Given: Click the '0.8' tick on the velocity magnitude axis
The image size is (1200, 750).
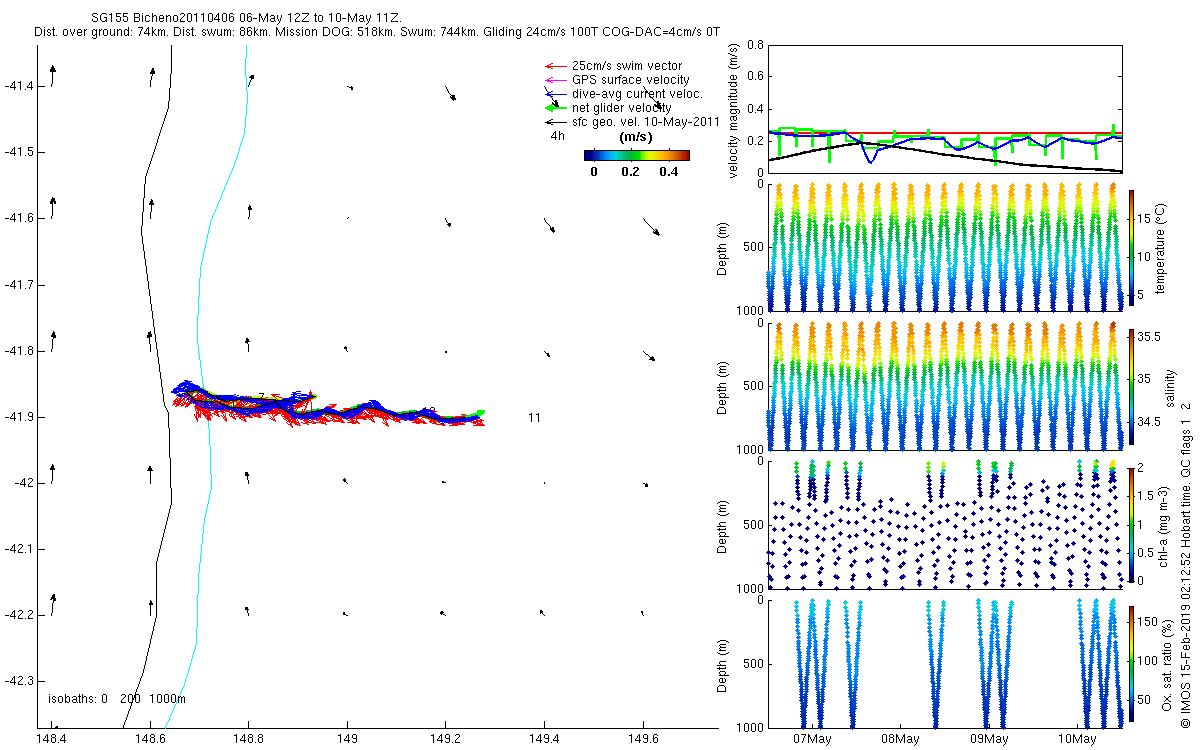Looking at the screenshot, I should pos(755,46).
